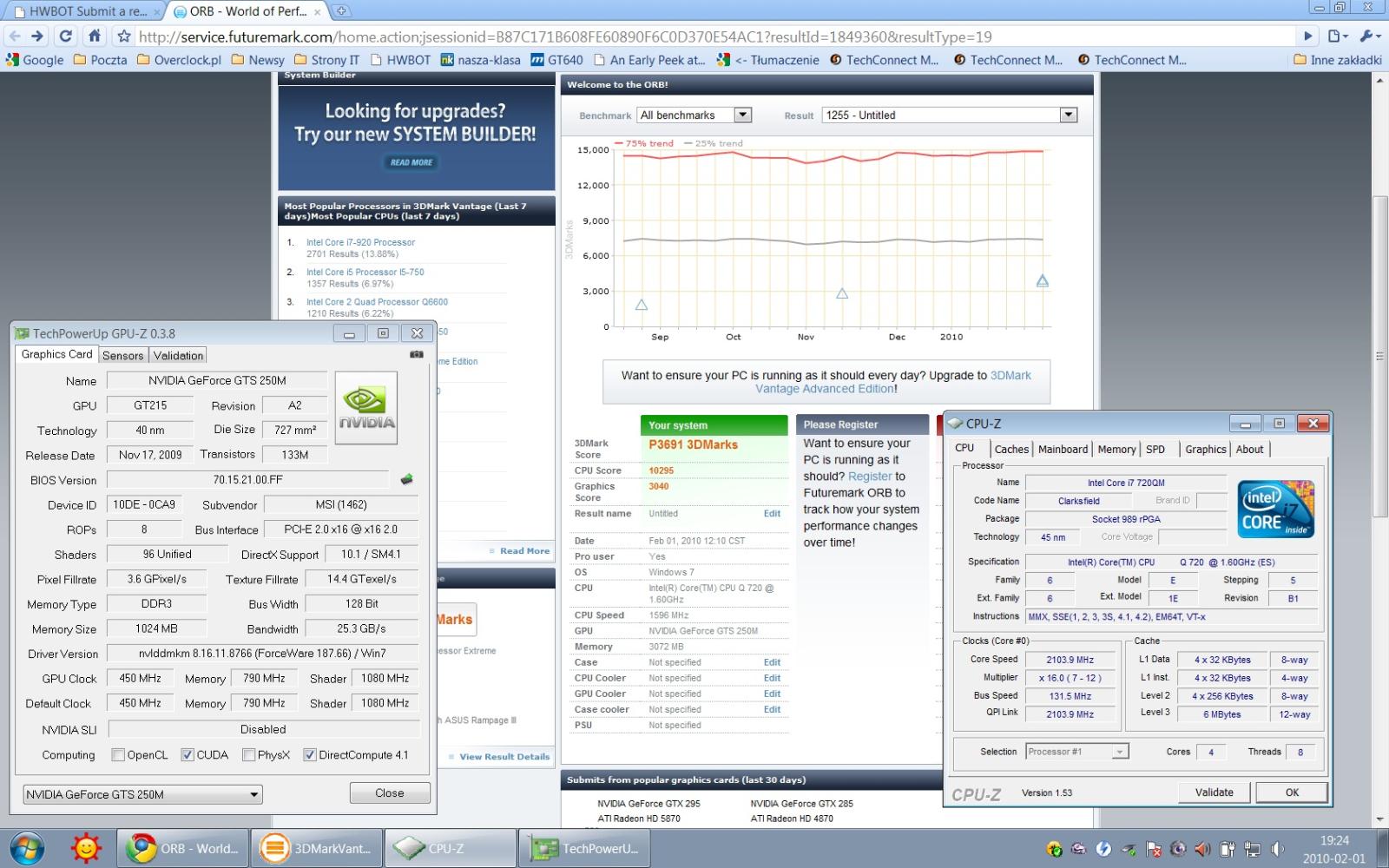Image resolution: width=1389 pixels, height=868 pixels.
Task: Go to the browser home page icon
Action: click(x=95, y=36)
